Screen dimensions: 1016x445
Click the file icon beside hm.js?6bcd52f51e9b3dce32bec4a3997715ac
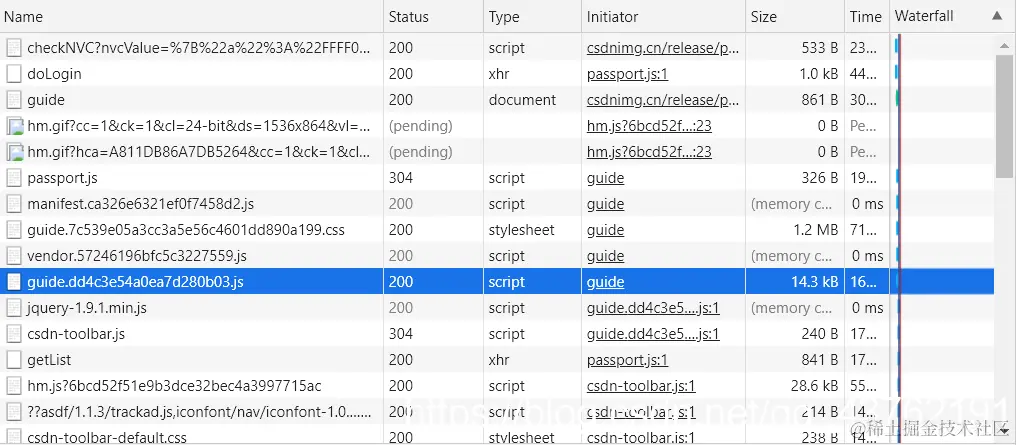14,385
